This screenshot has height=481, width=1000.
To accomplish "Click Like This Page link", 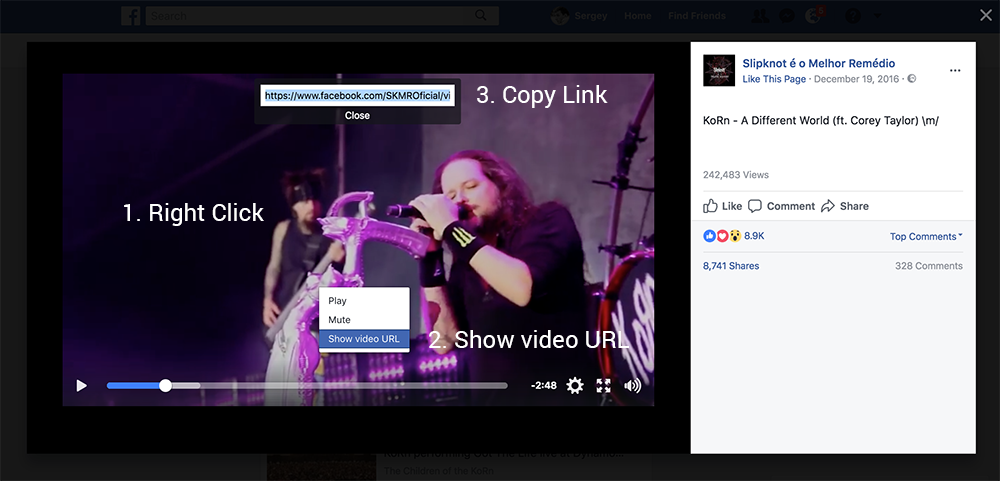I will click(774, 79).
